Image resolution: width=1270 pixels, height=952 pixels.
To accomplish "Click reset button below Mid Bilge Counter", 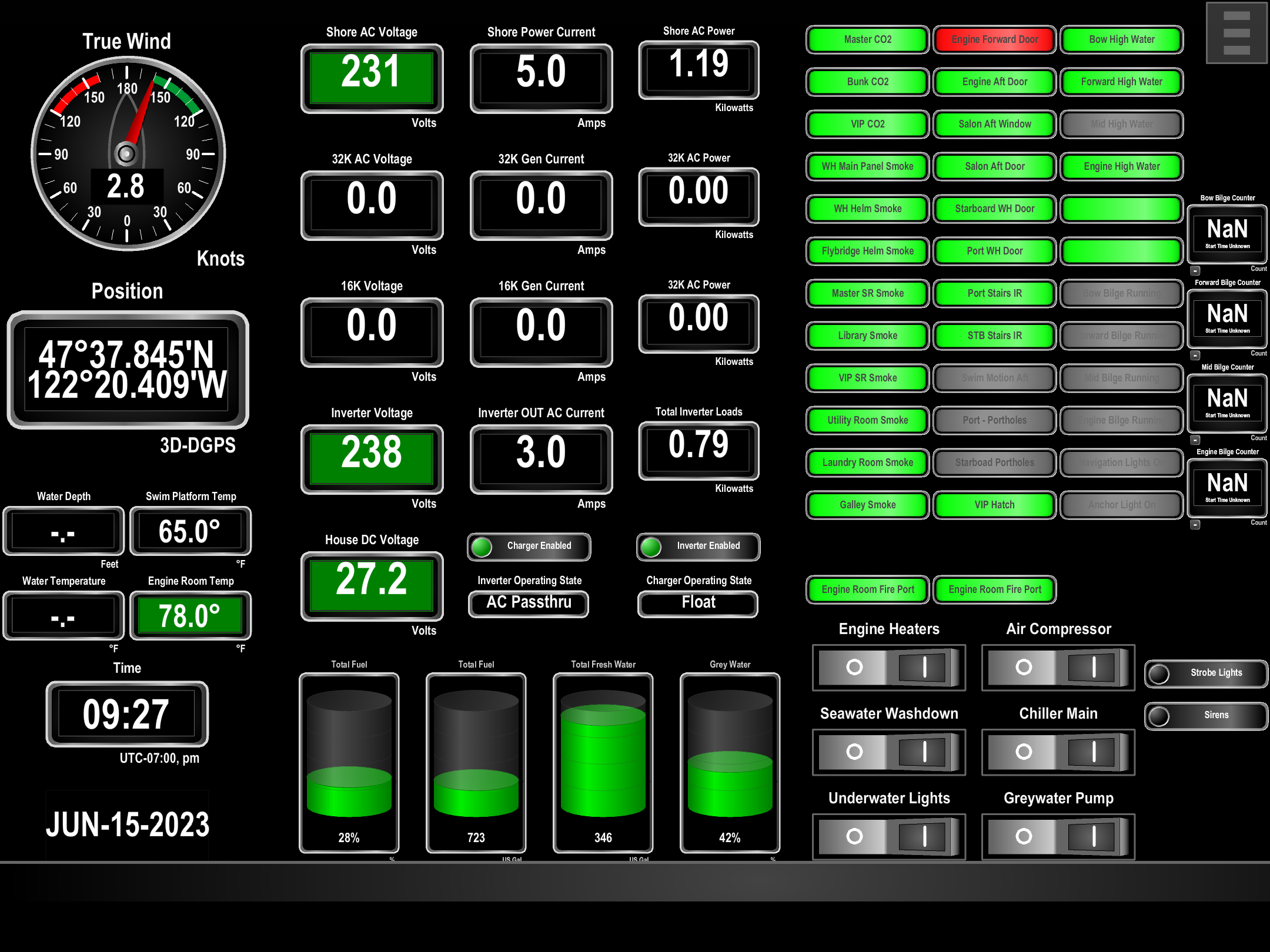I will pos(1195,440).
